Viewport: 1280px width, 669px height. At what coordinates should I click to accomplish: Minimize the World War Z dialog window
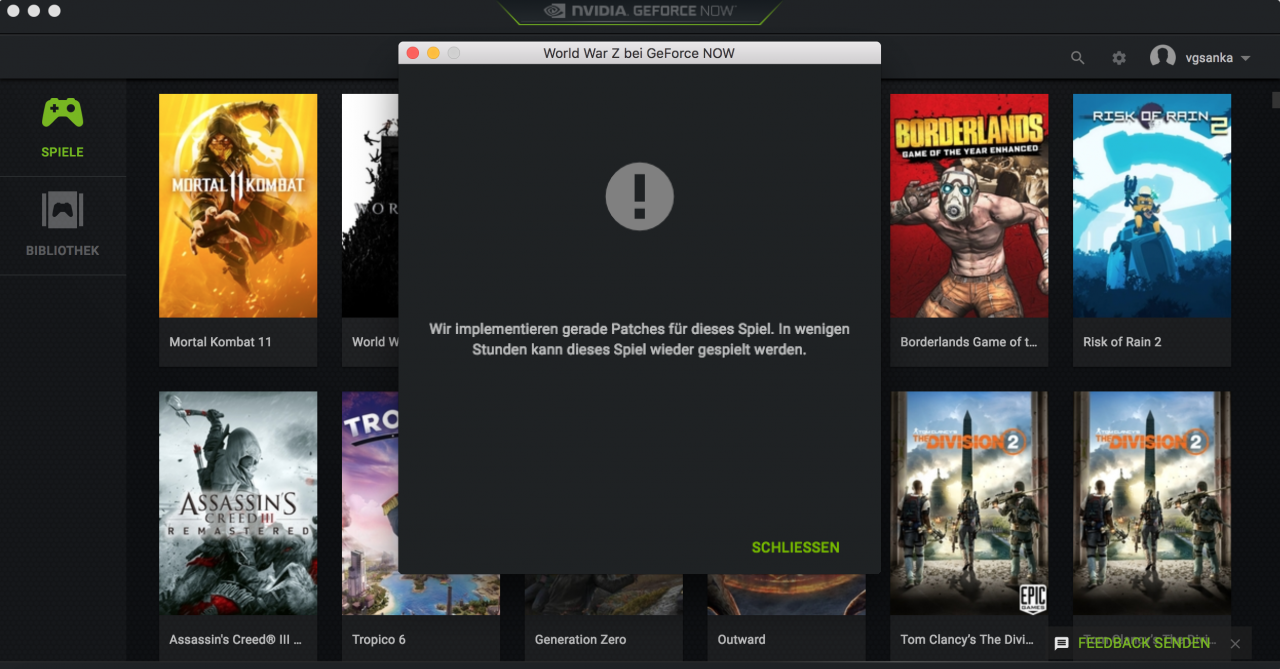433,53
